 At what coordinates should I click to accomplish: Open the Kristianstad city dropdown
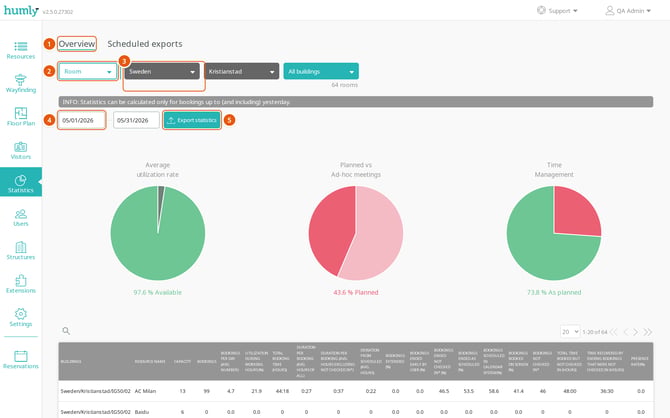pyautogui.click(x=241, y=71)
